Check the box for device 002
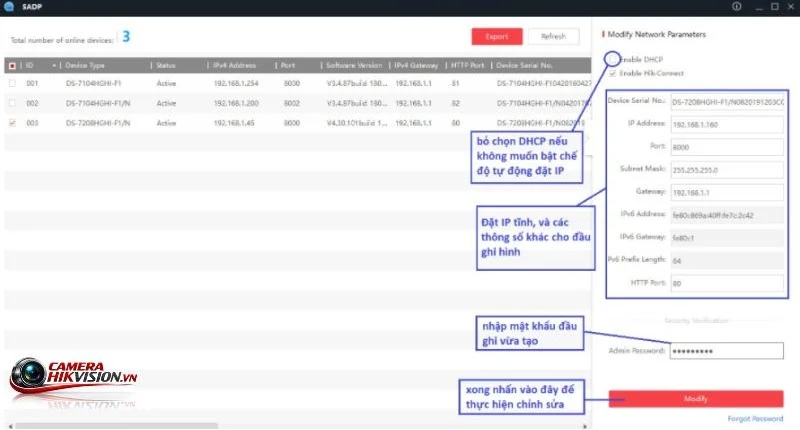Viewport: 800px width, 430px height. point(12,103)
